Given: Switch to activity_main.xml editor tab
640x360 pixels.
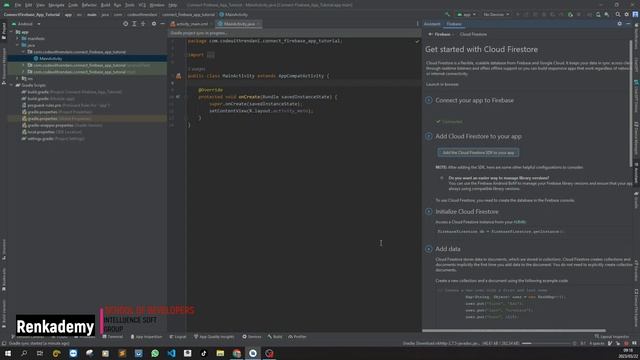Looking at the screenshot, I should coord(190,24).
